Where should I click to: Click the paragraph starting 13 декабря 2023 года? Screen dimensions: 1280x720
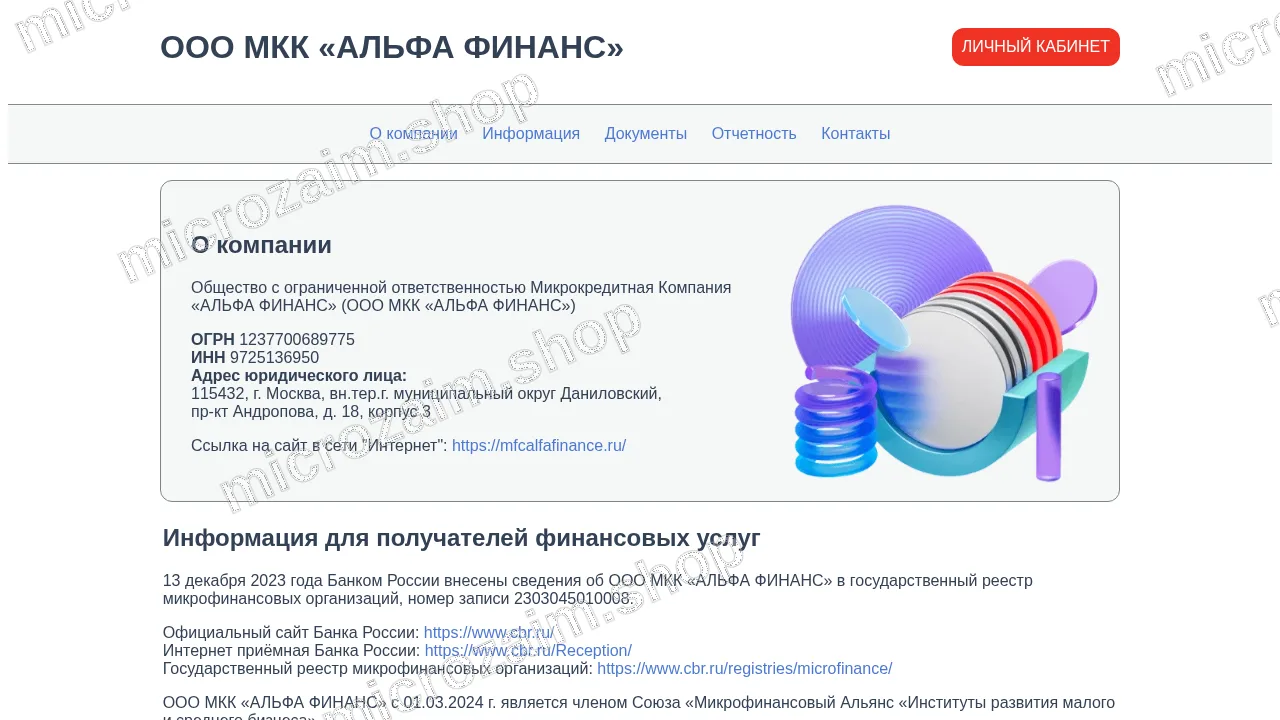coord(598,590)
